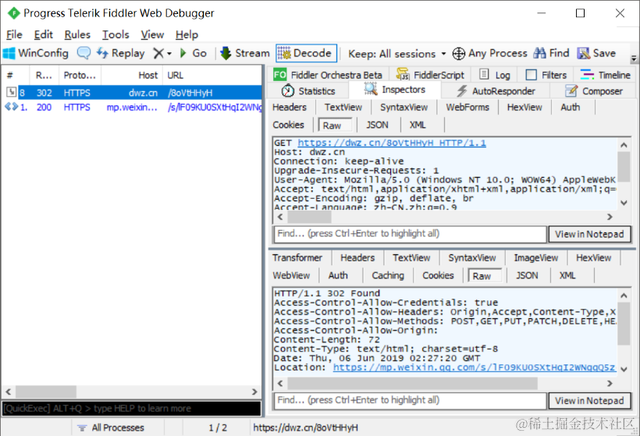
Task: Open the Rules menu
Action: [77, 35]
